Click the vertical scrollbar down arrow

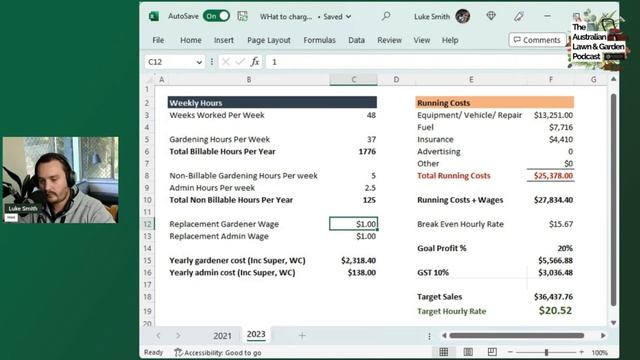click(613, 323)
